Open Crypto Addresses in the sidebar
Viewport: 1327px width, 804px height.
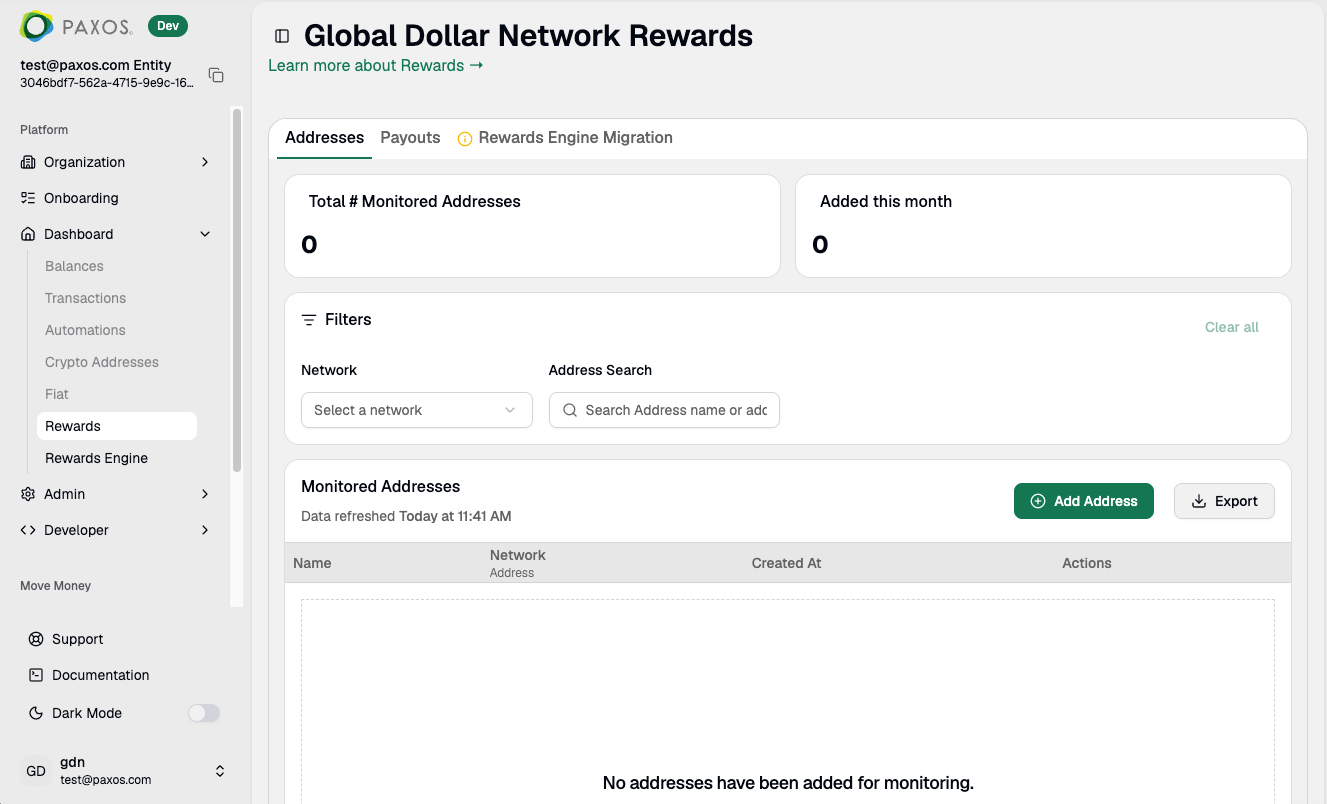point(102,362)
